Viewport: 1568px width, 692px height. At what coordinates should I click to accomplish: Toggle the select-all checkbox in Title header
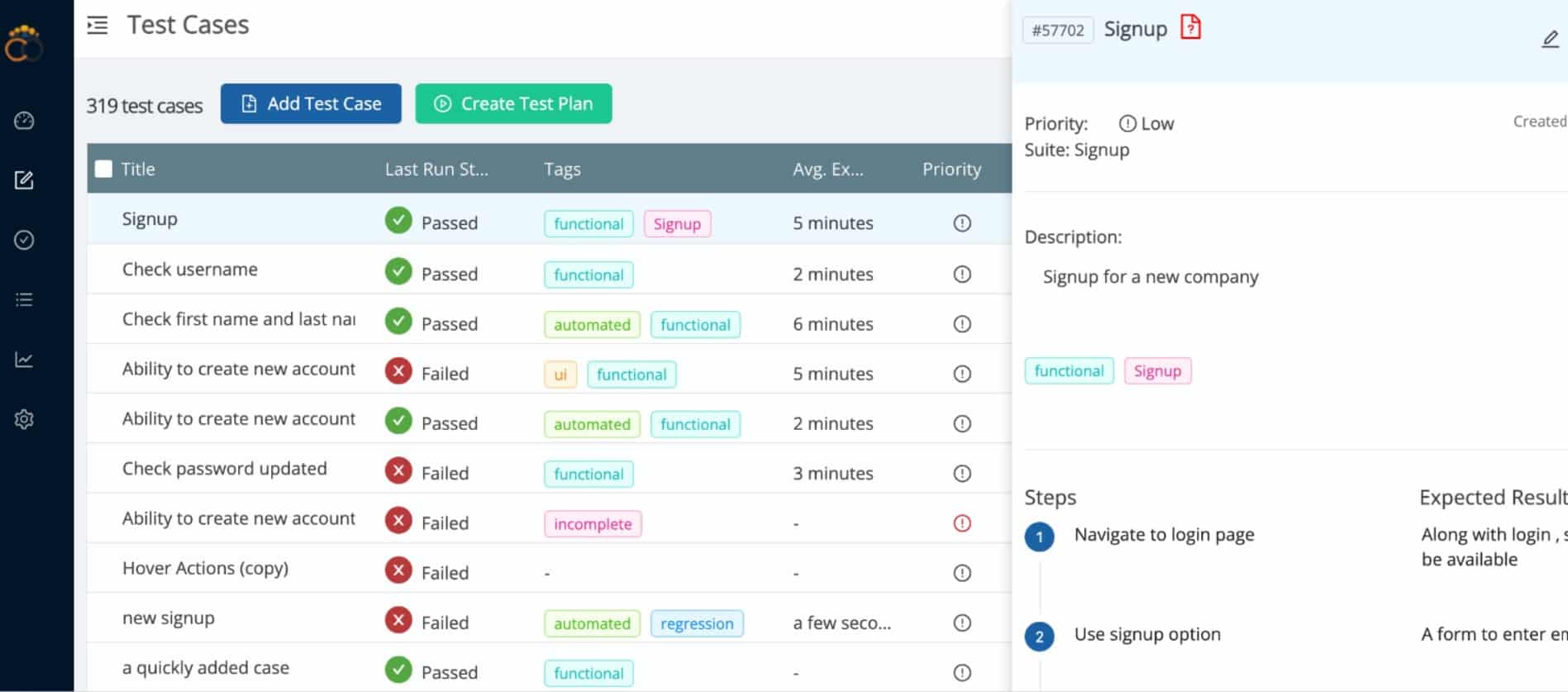[103, 169]
